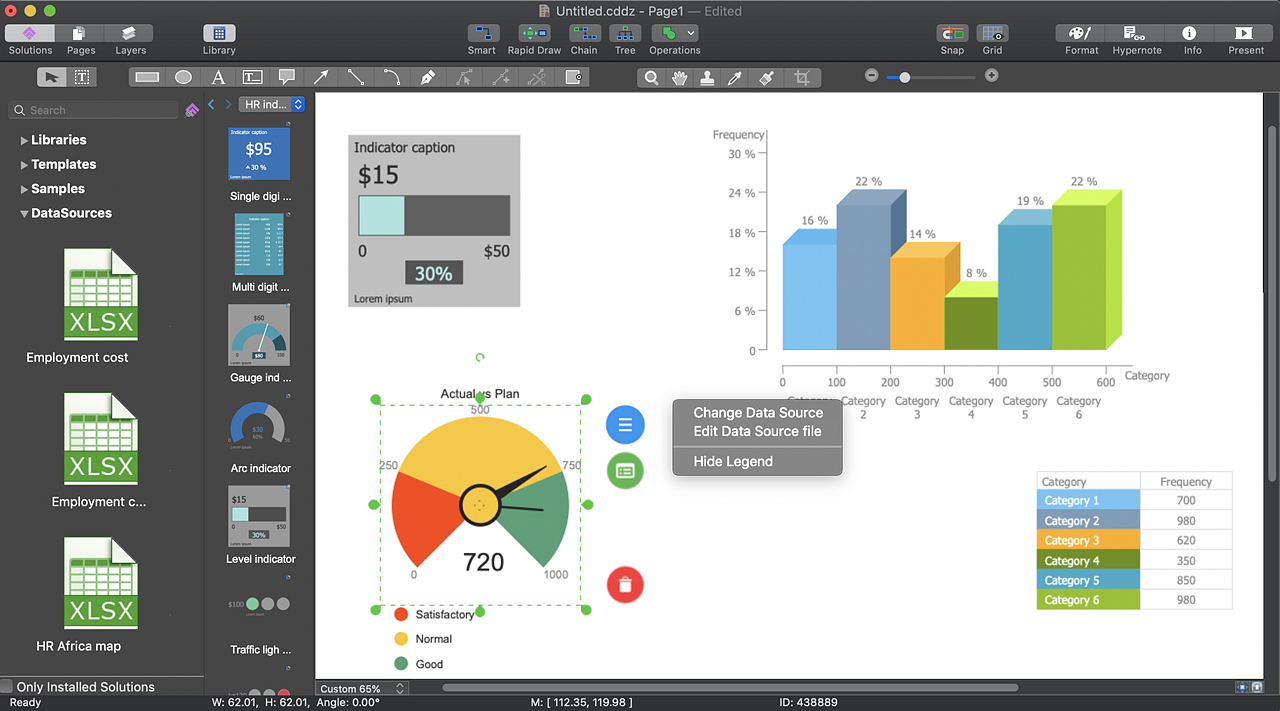
Task: Choose Edit Data Source file menu item
Action: (x=757, y=432)
